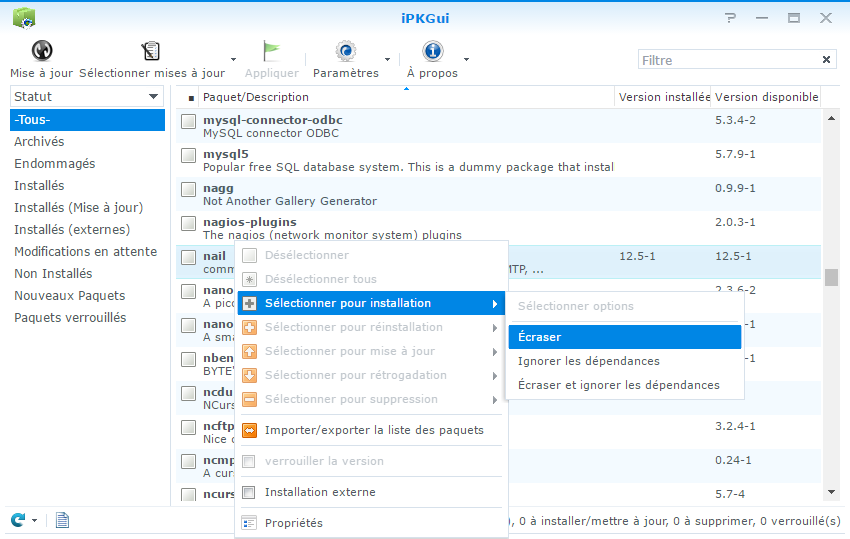Tick checkbox for ncdu package

click(189, 393)
